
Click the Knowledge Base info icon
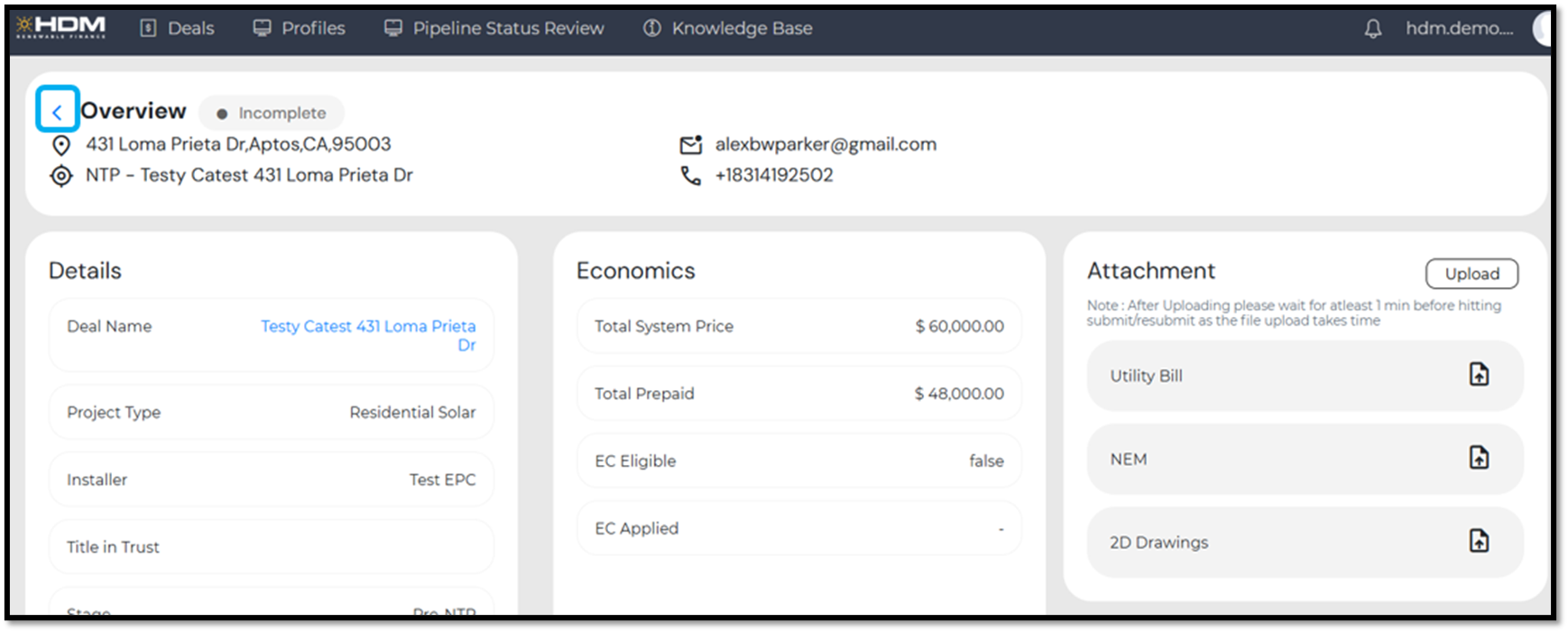pyautogui.click(x=651, y=28)
